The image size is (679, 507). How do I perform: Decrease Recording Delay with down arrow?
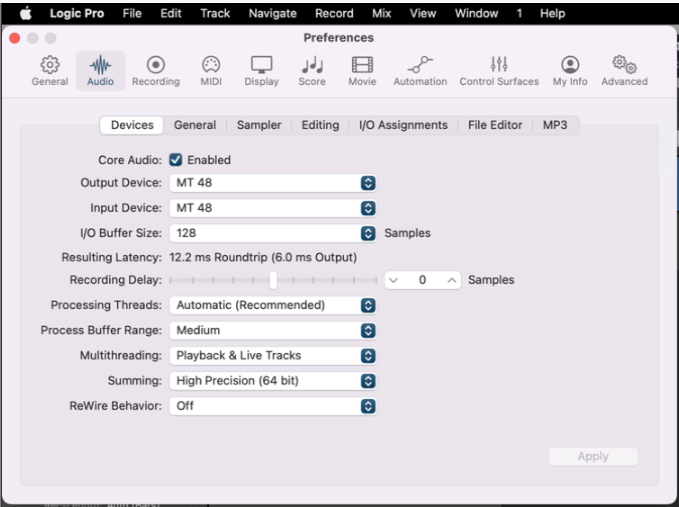(393, 280)
